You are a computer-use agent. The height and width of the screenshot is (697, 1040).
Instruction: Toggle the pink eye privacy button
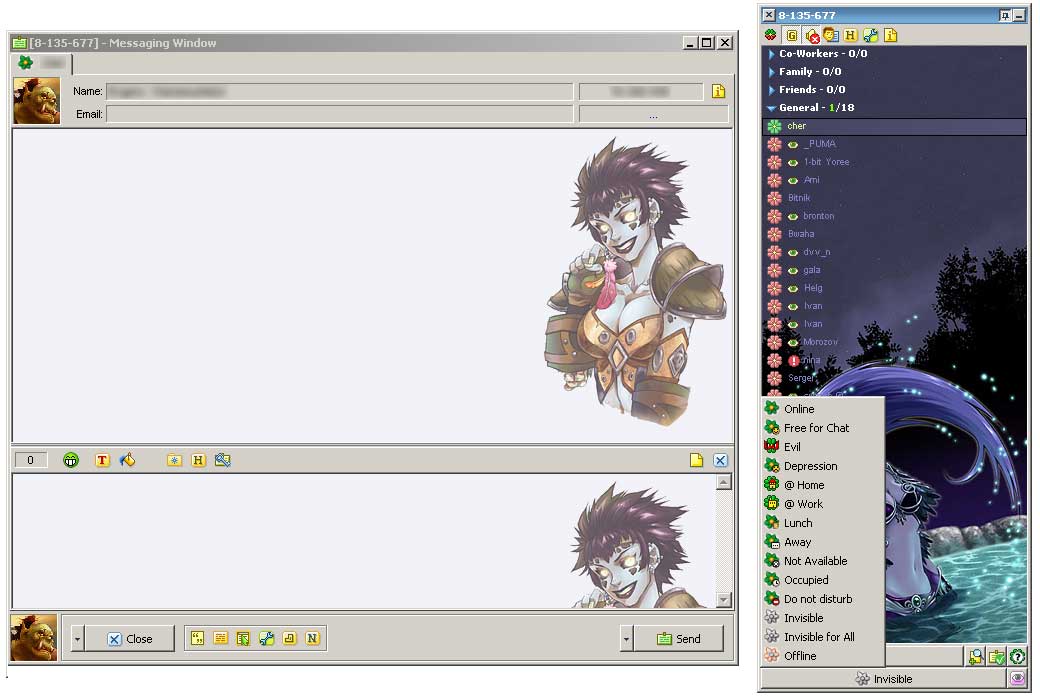[1017, 679]
